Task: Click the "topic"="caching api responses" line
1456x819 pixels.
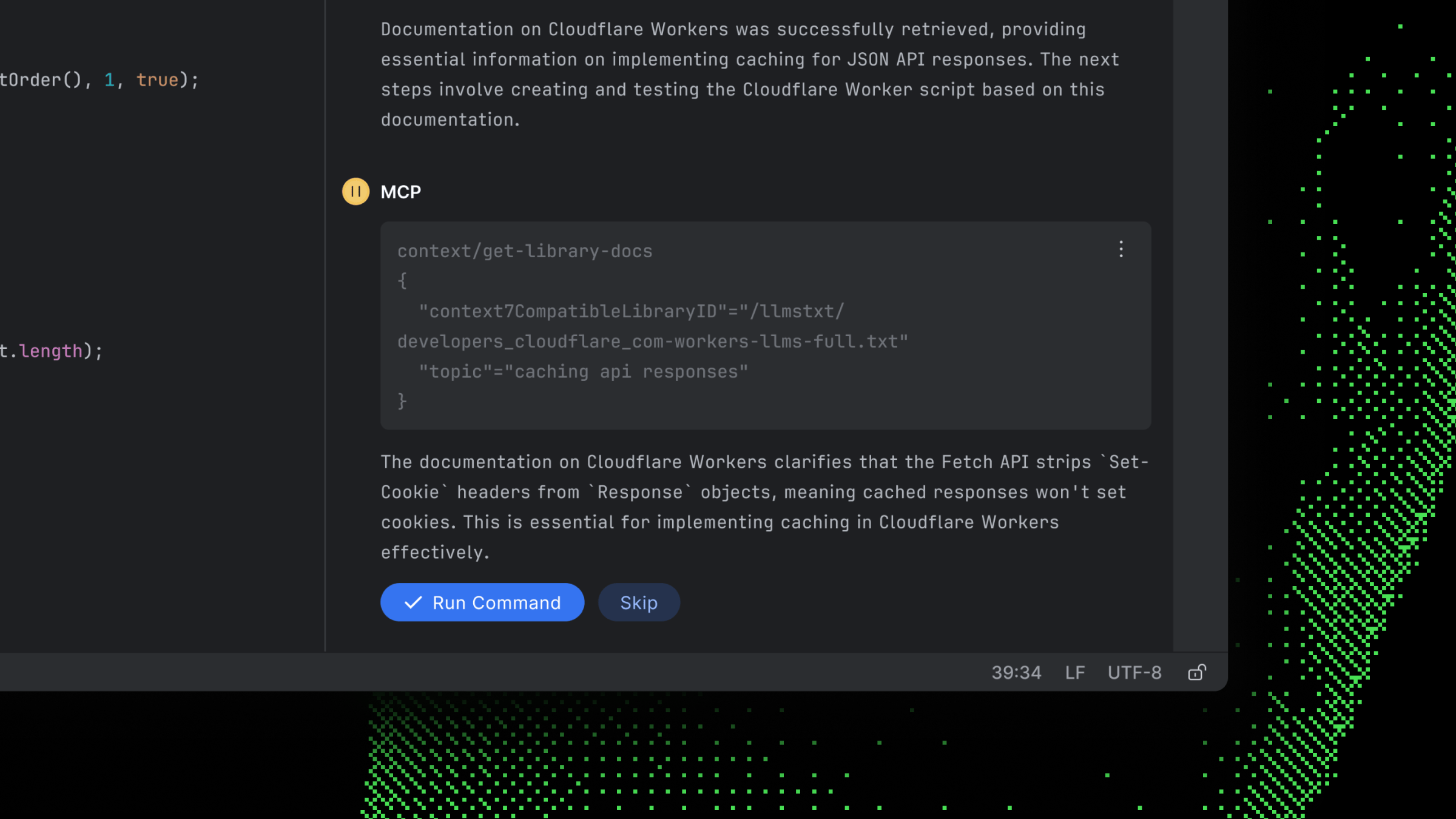Action: (583, 372)
